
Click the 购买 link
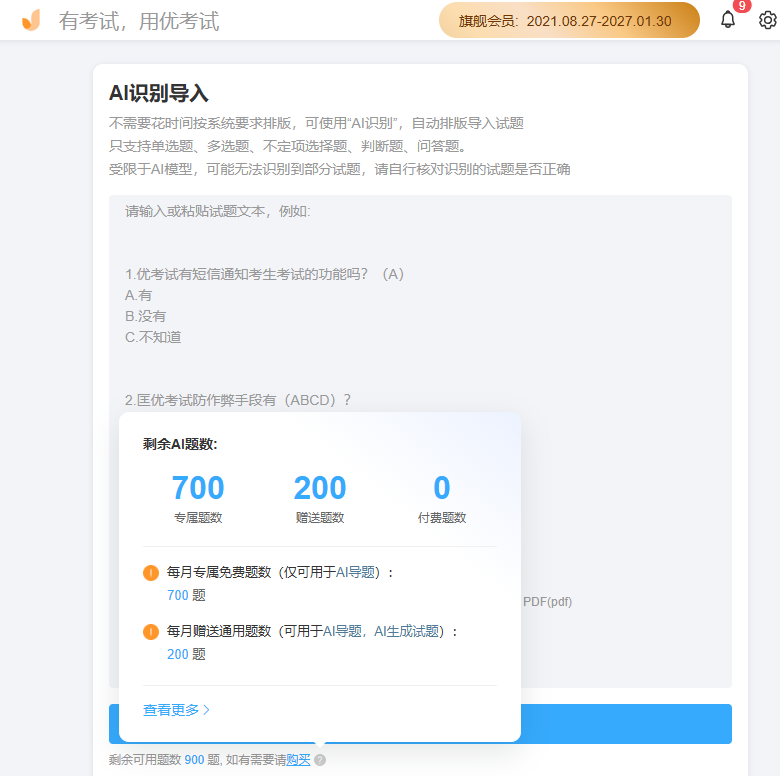298,760
